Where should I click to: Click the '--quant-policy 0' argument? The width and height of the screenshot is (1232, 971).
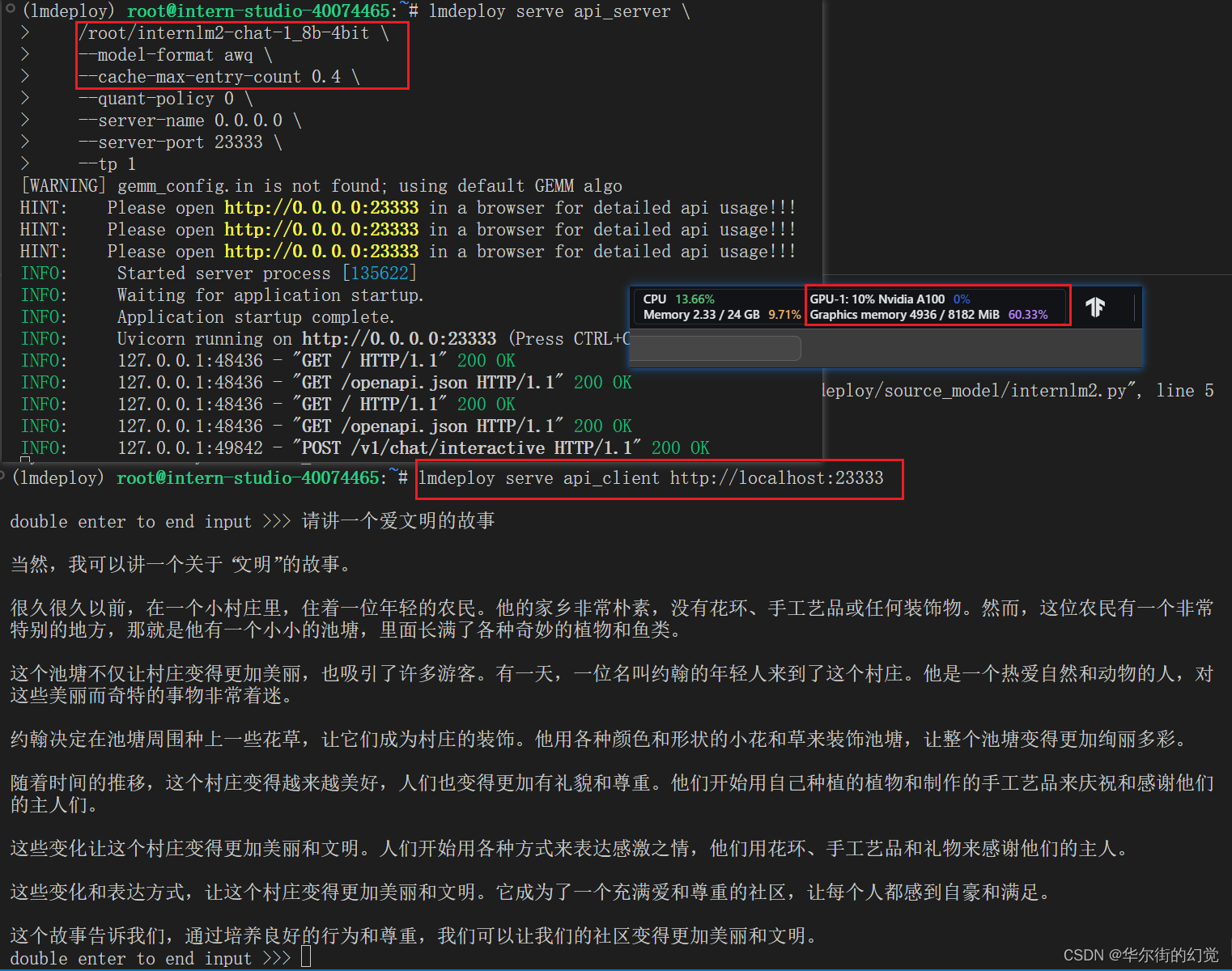156,99
